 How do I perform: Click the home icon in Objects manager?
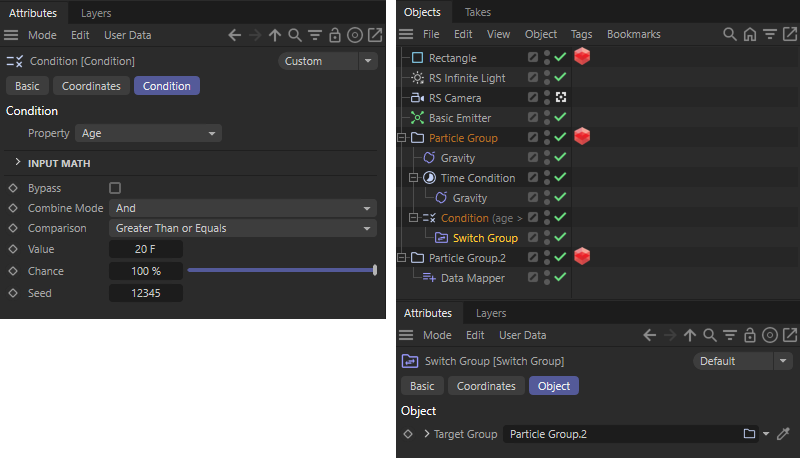click(749, 34)
